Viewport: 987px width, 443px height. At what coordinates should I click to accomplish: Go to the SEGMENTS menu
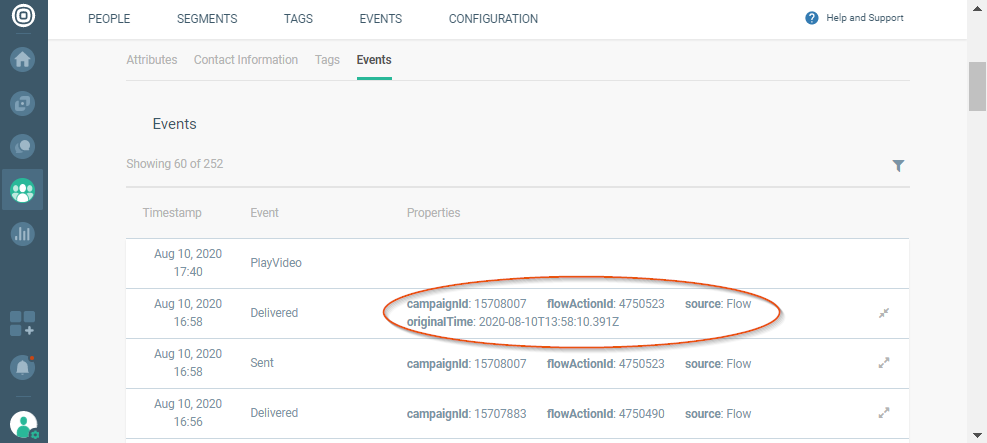point(207,19)
